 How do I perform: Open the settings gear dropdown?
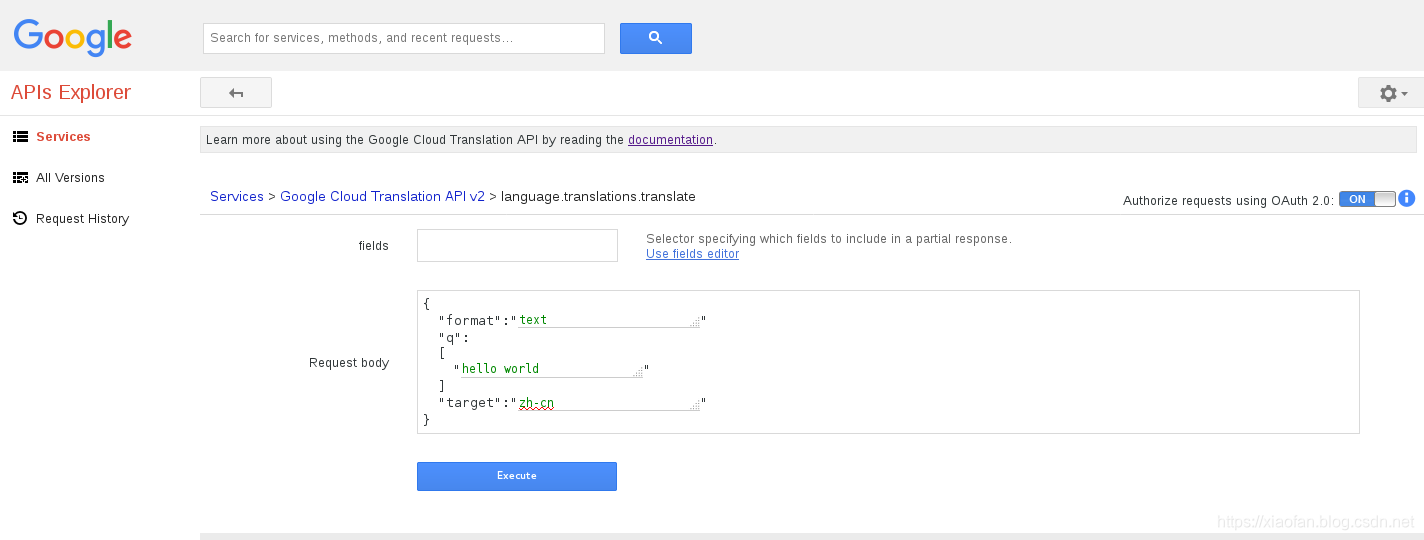[1391, 93]
